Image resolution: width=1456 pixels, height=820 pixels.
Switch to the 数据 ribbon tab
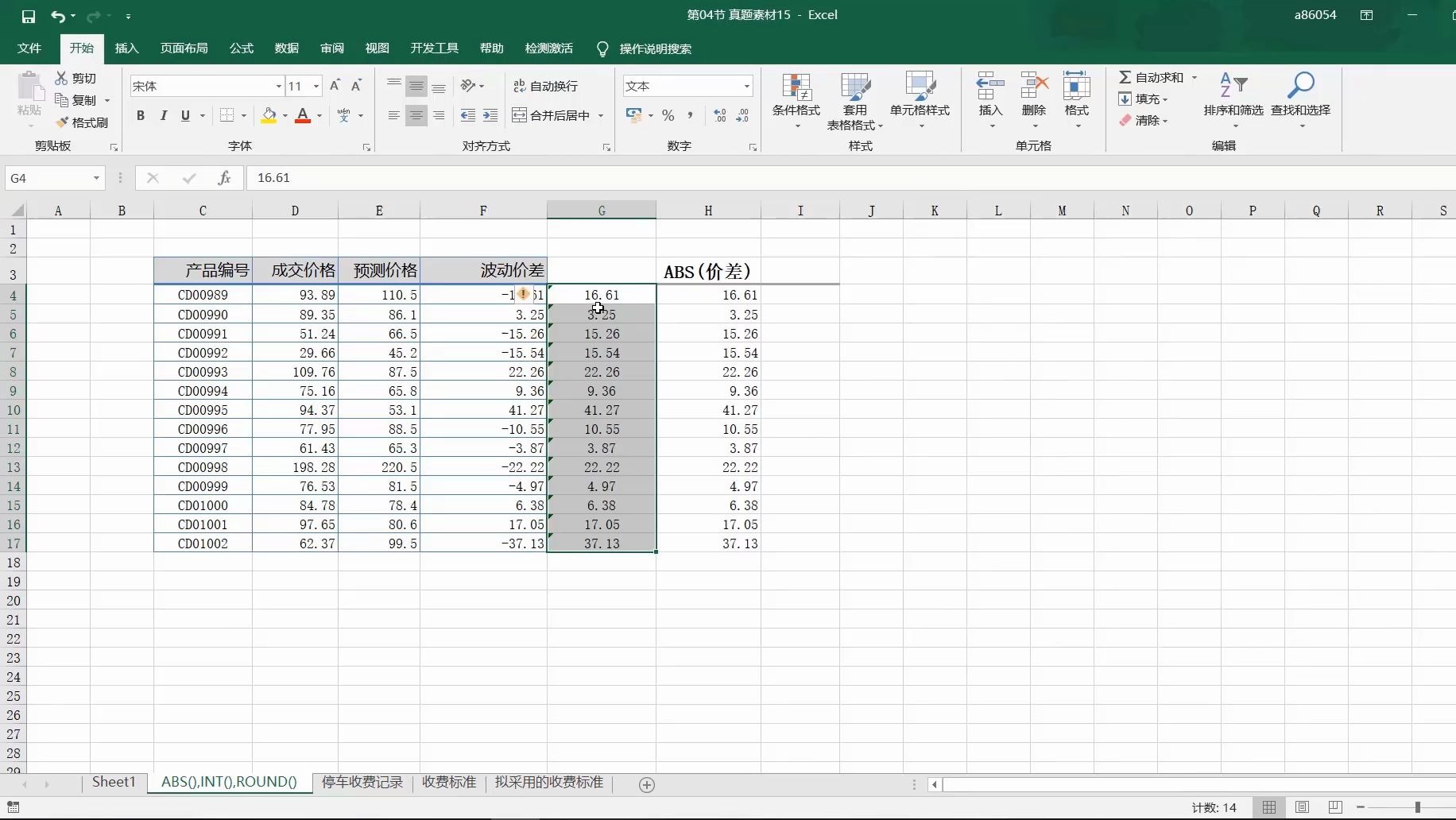click(x=286, y=48)
